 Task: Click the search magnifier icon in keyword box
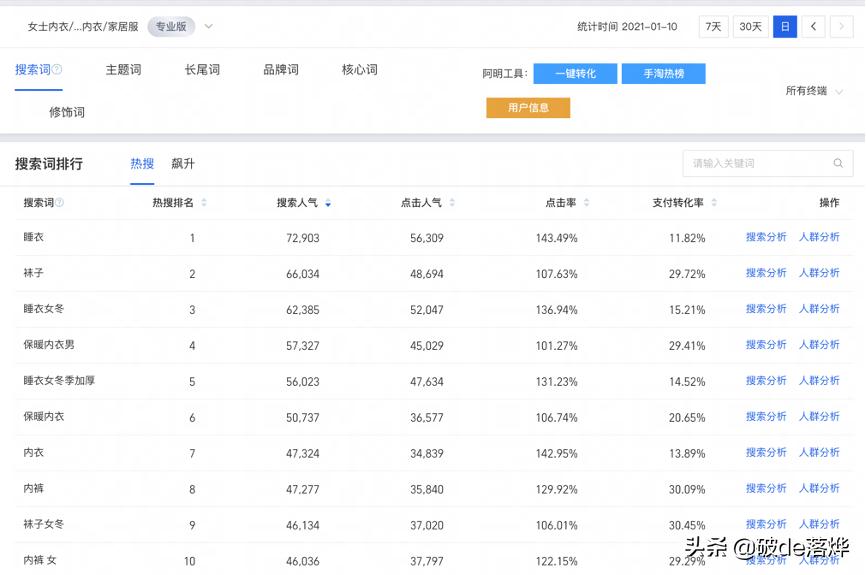click(838, 163)
